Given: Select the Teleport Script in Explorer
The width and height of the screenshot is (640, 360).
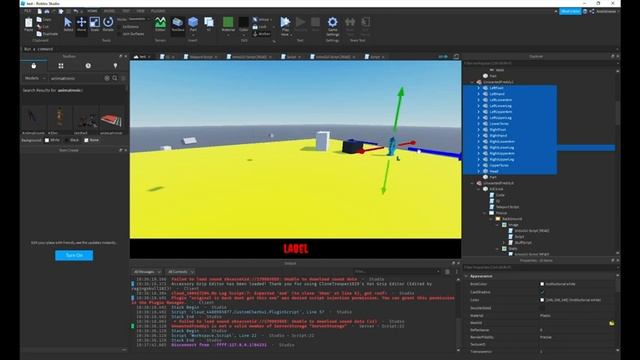Looking at the screenshot, I should pyautogui.click(x=507, y=207).
